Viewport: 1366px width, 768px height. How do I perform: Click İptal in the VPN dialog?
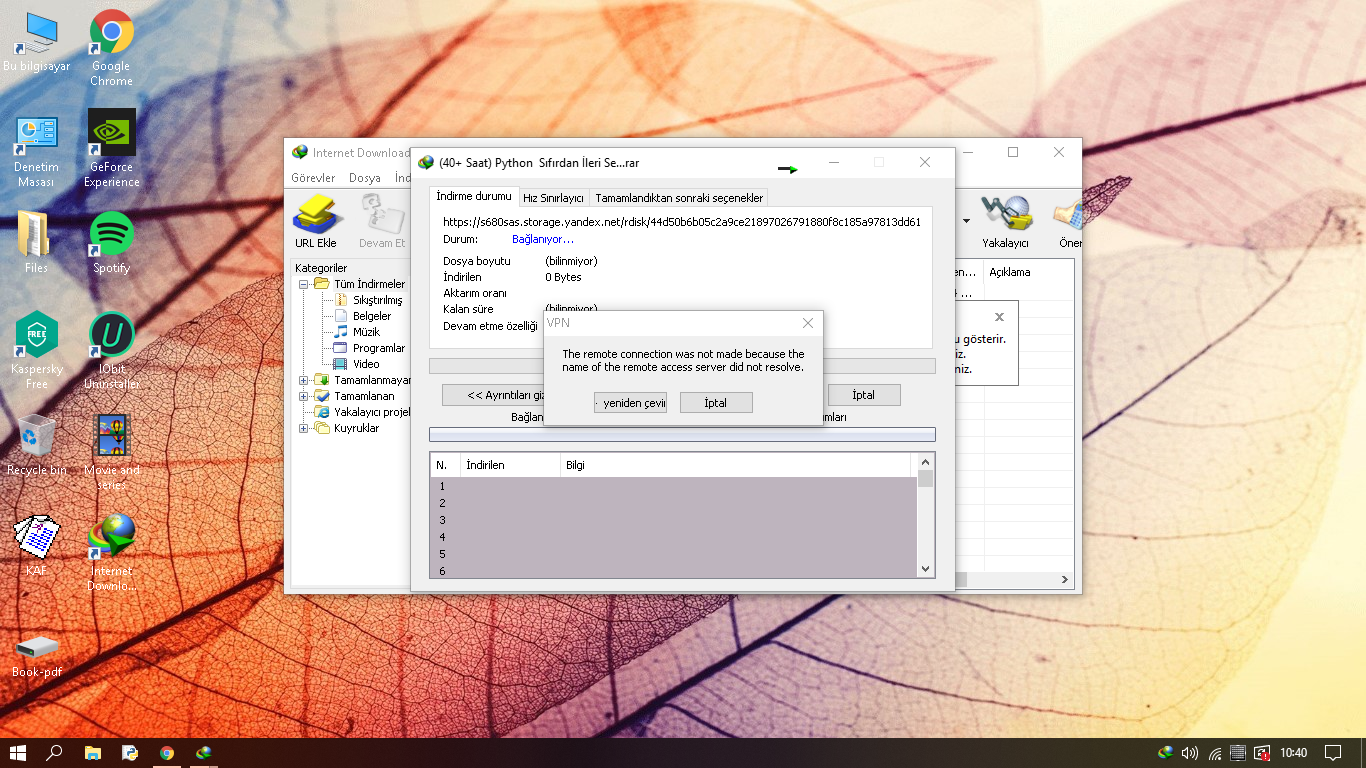coord(715,403)
